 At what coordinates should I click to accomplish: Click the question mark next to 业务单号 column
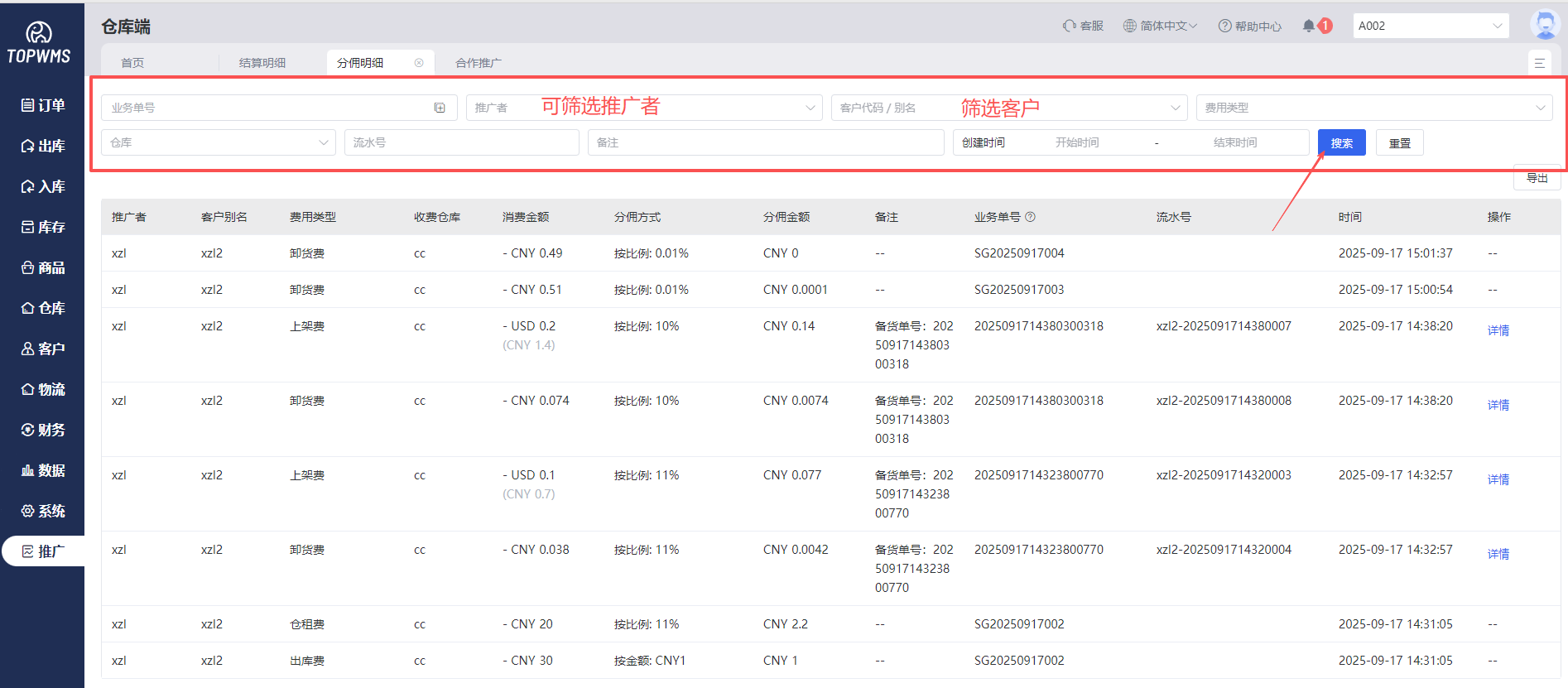(x=1030, y=217)
